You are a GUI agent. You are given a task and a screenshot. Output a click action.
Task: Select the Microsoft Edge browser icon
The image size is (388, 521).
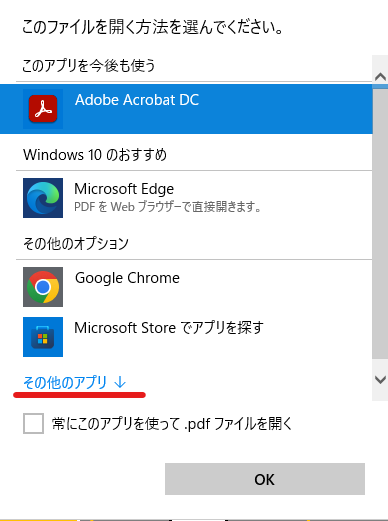(x=43, y=198)
